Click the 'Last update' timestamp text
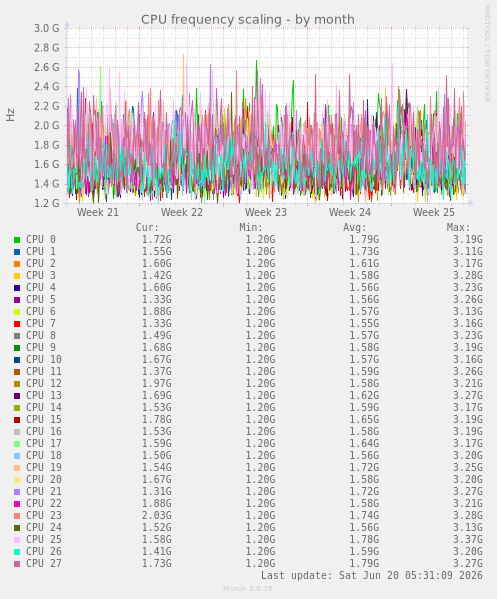The height and width of the screenshot is (599, 497). (372, 575)
